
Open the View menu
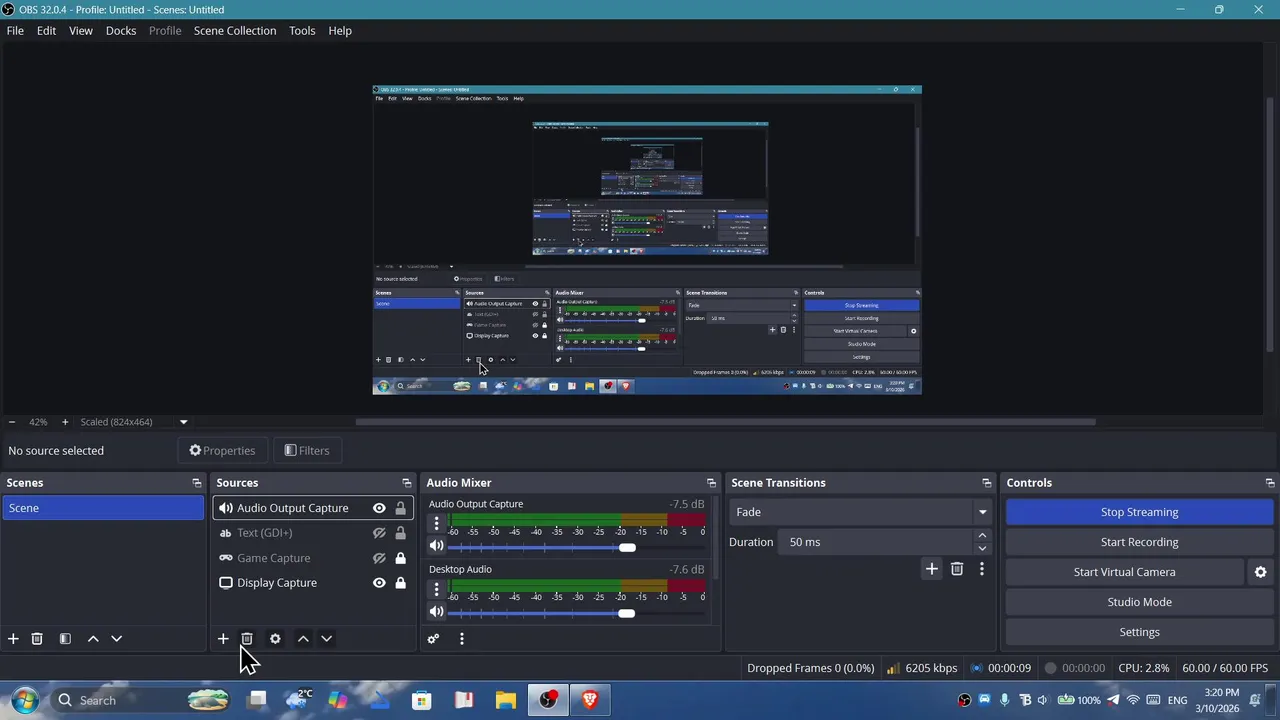81,31
